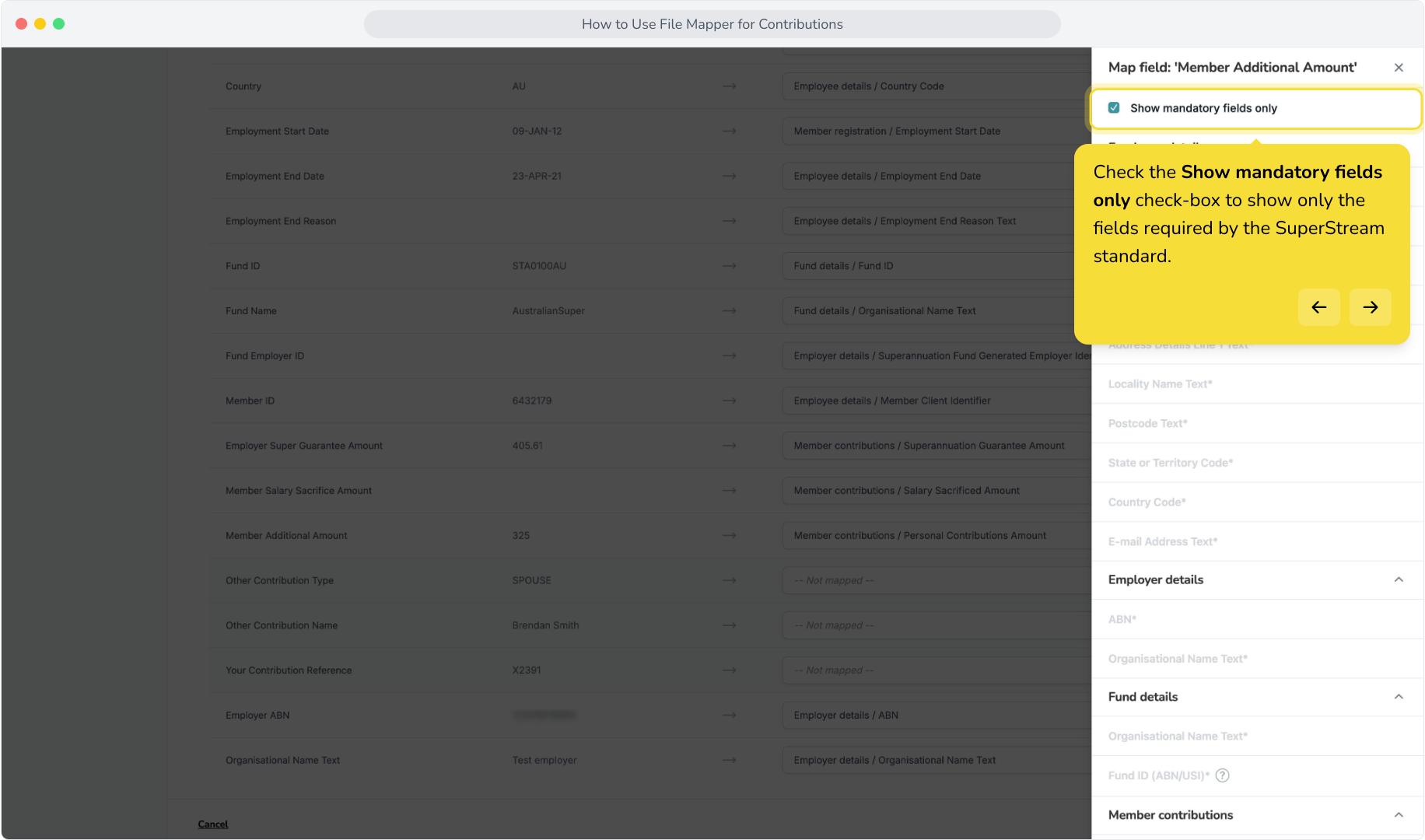Open mapping dropdown for Country row
This screenshot has height=840, width=1425.
(x=937, y=86)
